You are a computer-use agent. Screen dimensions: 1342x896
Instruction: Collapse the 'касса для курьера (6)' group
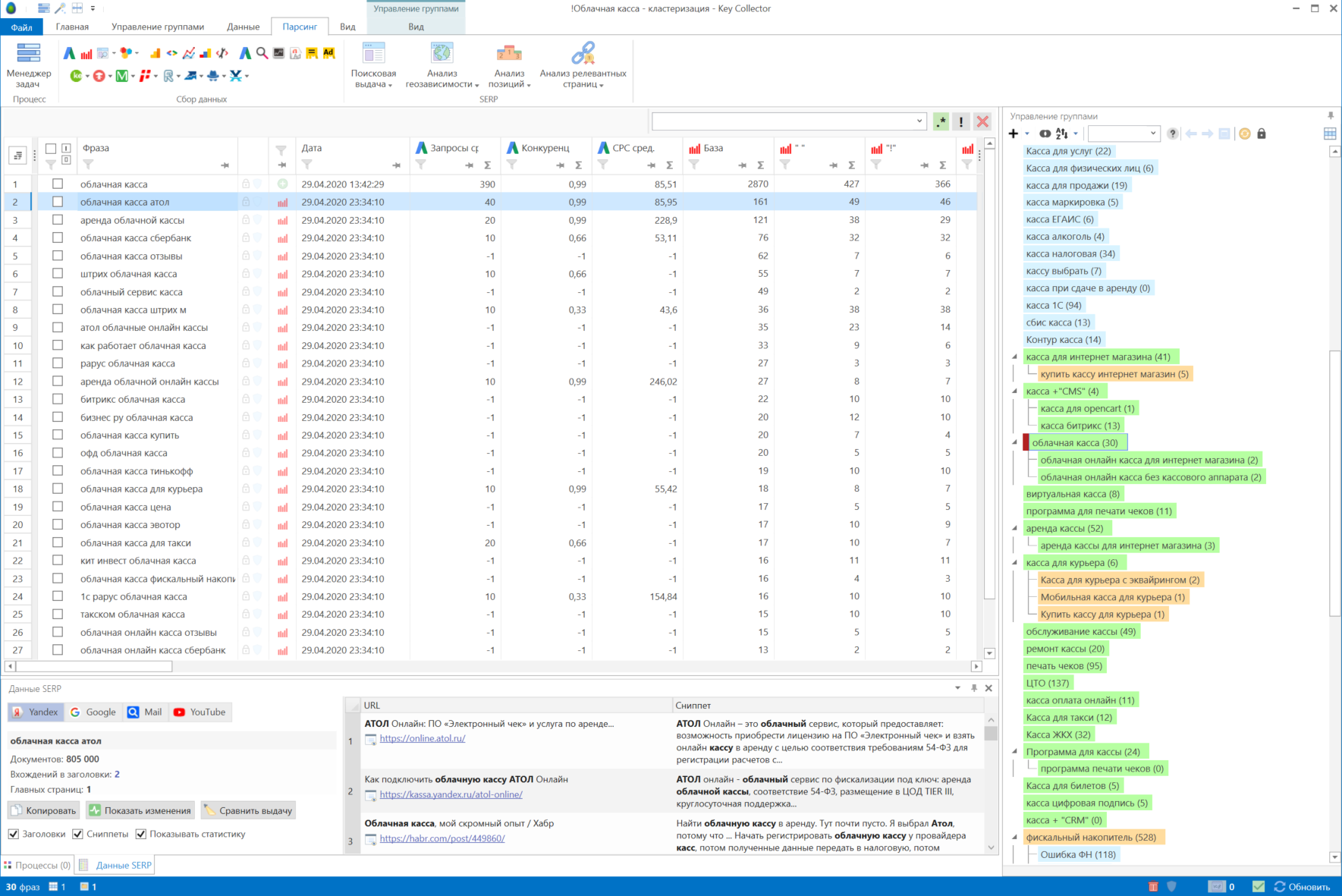[1015, 562]
